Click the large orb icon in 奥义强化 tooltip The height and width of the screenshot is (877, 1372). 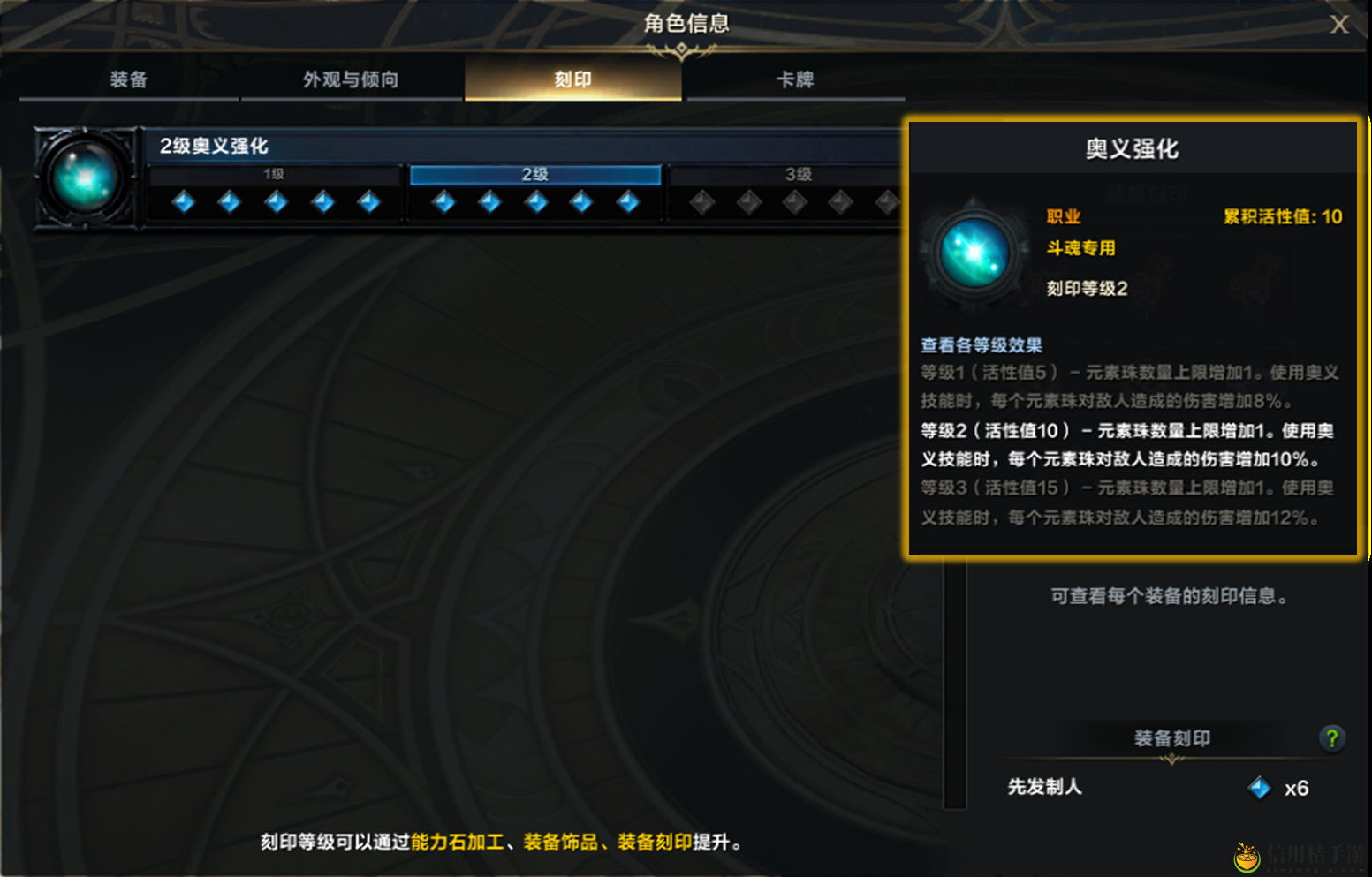974,253
